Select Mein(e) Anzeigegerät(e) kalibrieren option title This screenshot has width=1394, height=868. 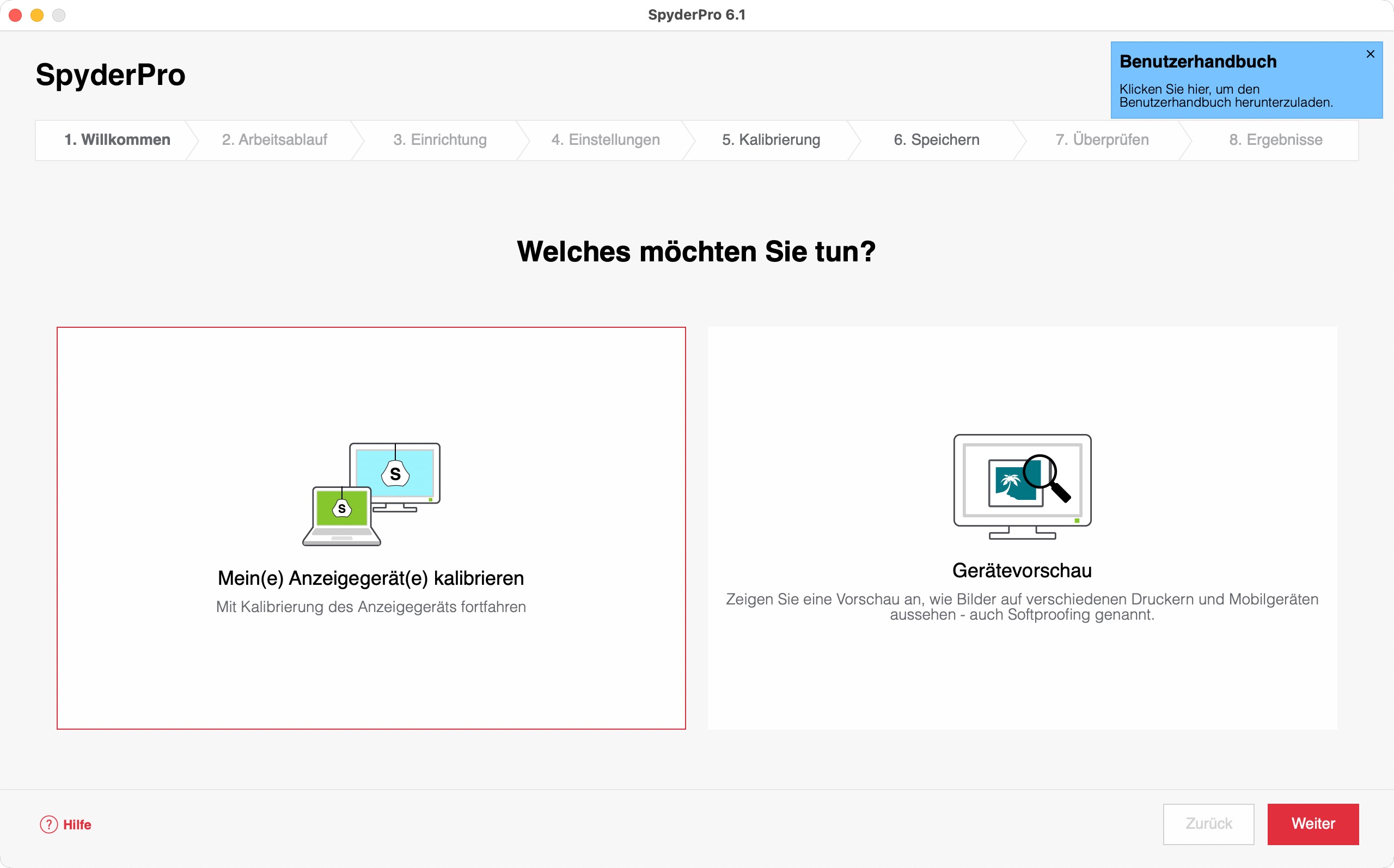371,578
